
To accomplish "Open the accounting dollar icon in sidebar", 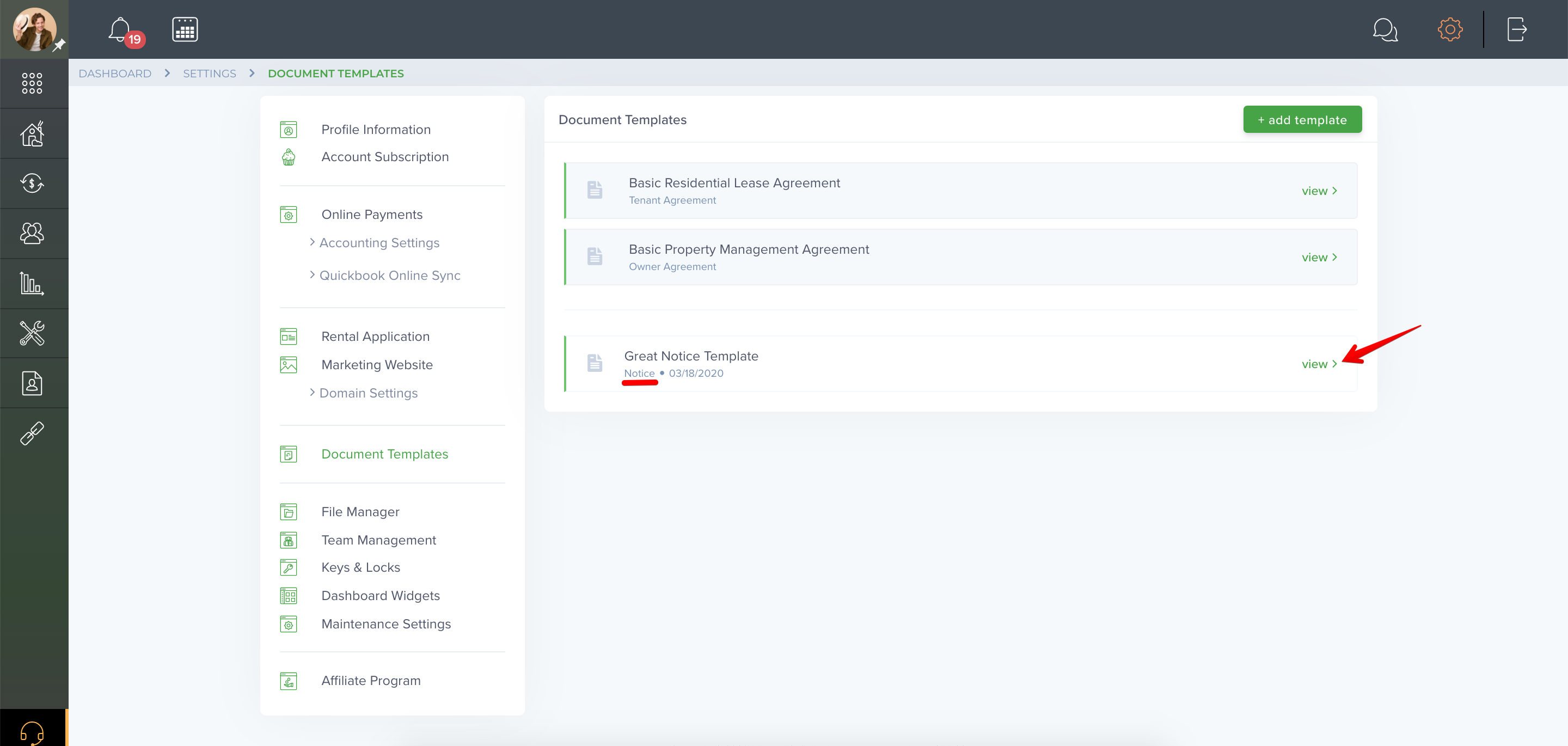I will click(x=32, y=184).
